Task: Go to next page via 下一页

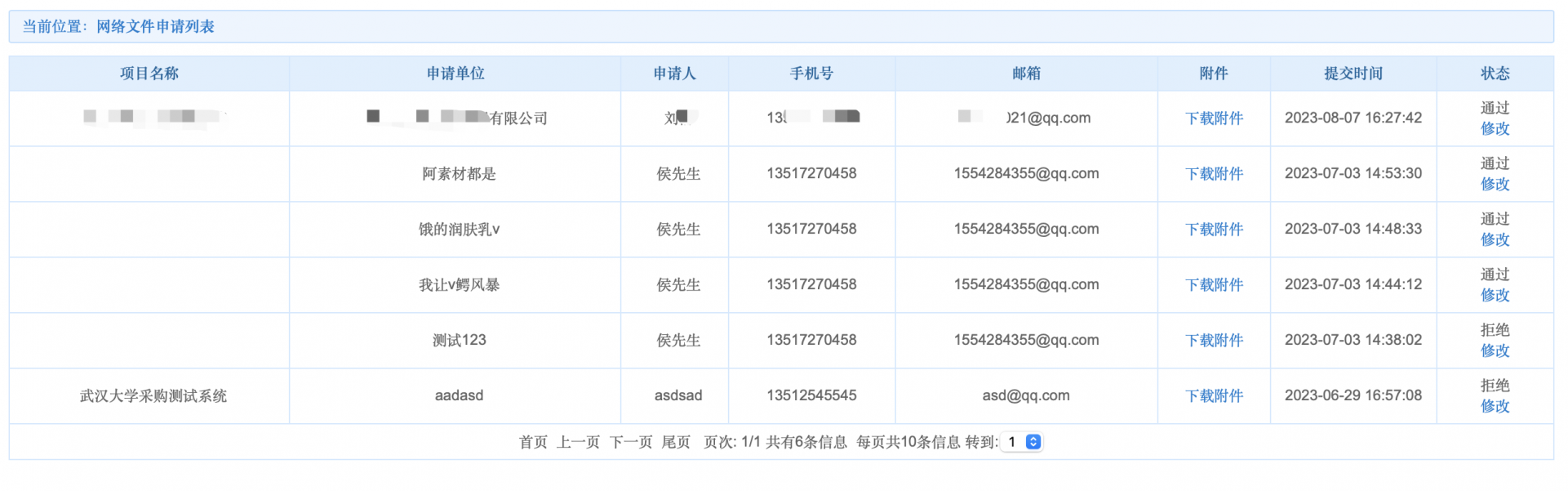Action: point(631,443)
